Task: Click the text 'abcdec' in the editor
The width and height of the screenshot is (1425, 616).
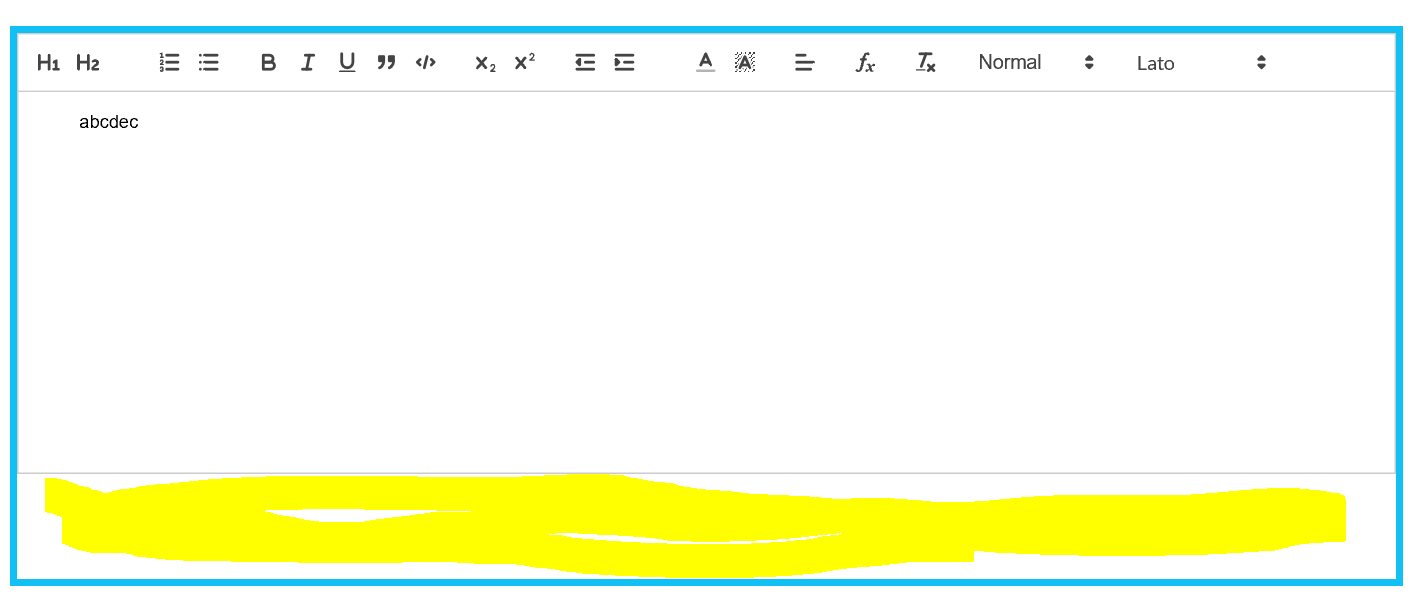Action: 109,122
